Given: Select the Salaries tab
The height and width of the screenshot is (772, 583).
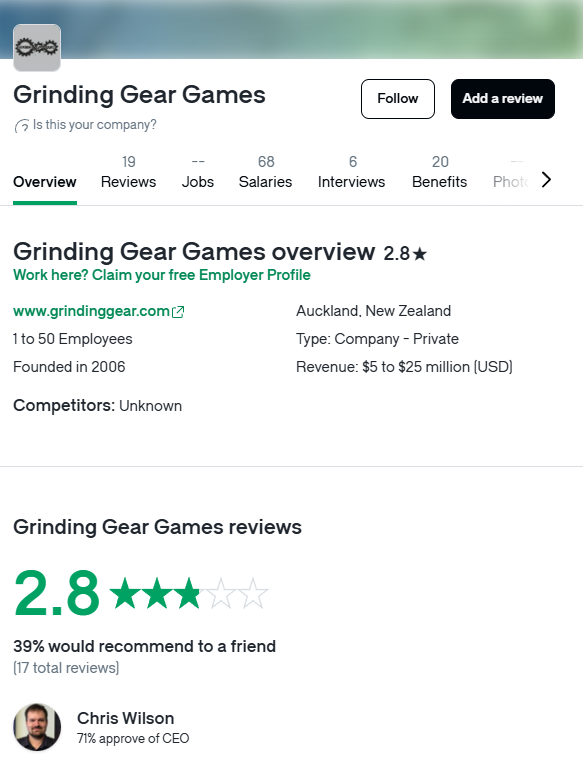Looking at the screenshot, I should tap(265, 172).
